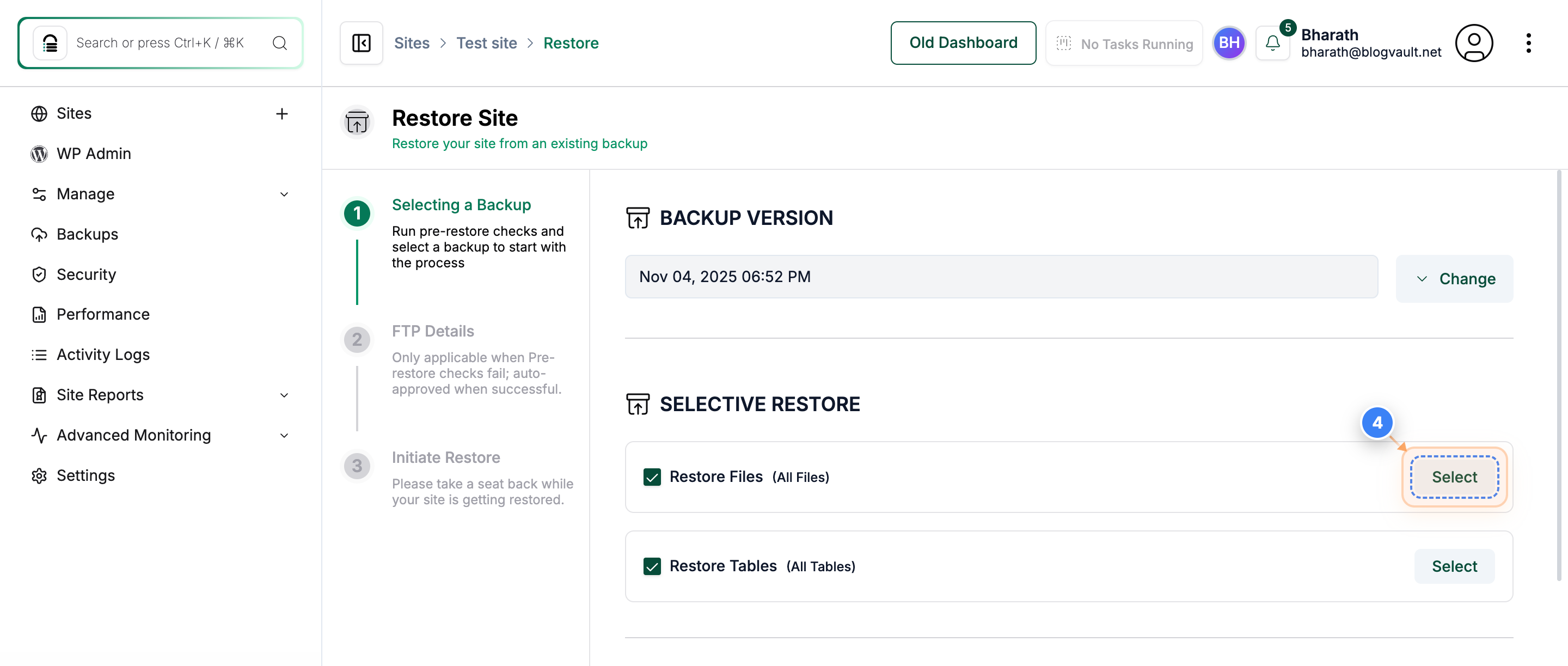Add a new site with the plus icon

(282, 113)
